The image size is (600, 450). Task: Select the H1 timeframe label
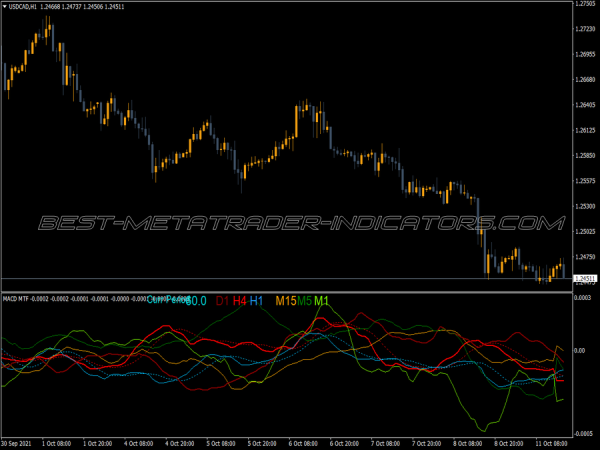pos(256,301)
